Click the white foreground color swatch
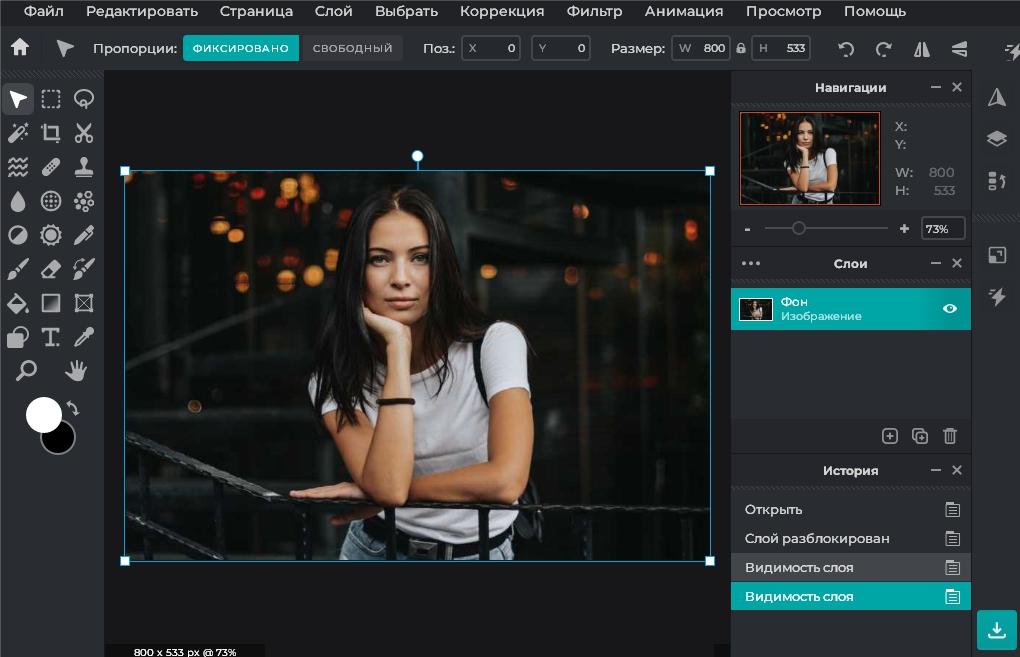Image resolution: width=1020 pixels, height=657 pixels. (x=43, y=414)
